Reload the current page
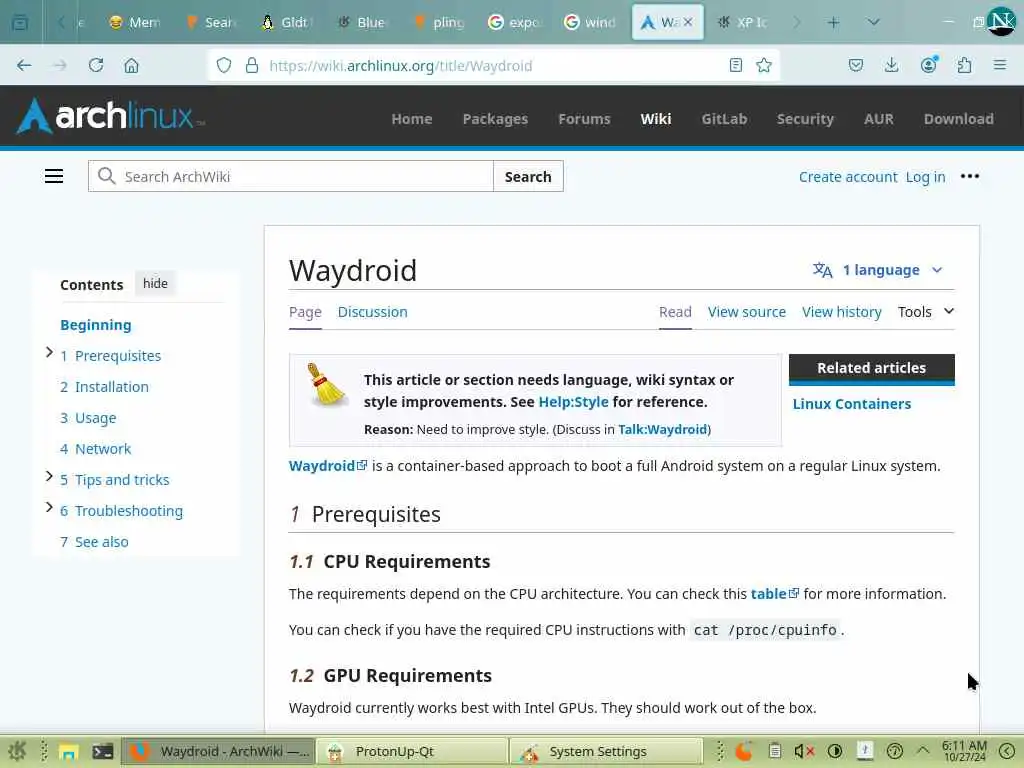The width and height of the screenshot is (1024, 768). point(96,65)
